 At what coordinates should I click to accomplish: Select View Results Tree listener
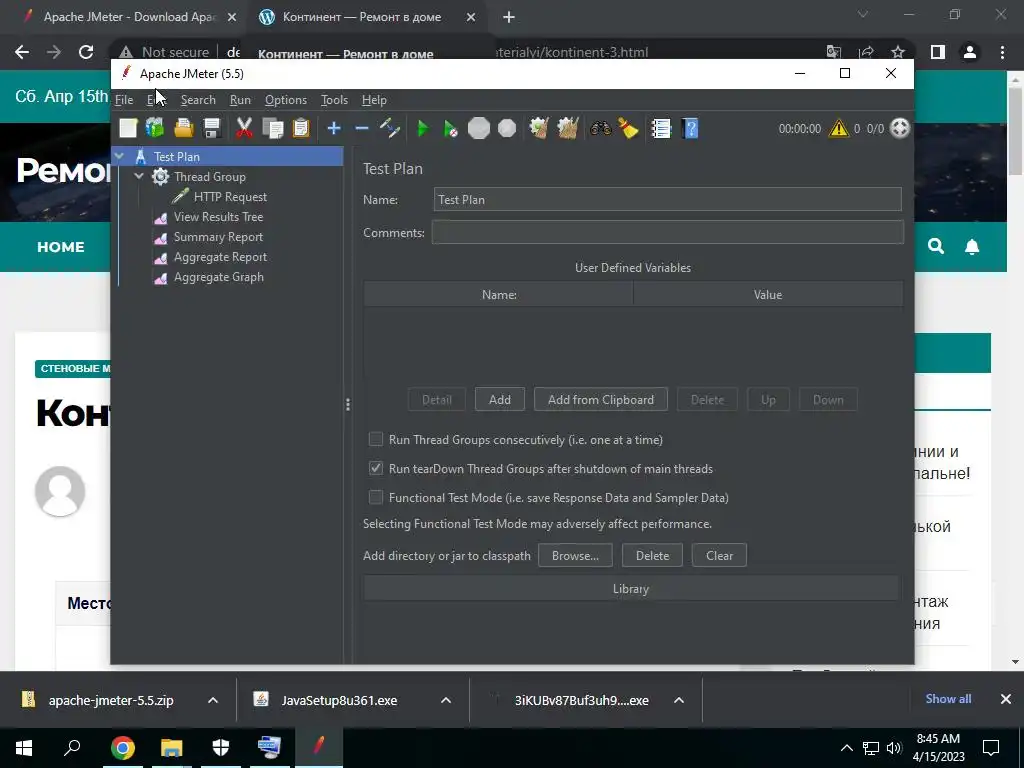coord(218,217)
